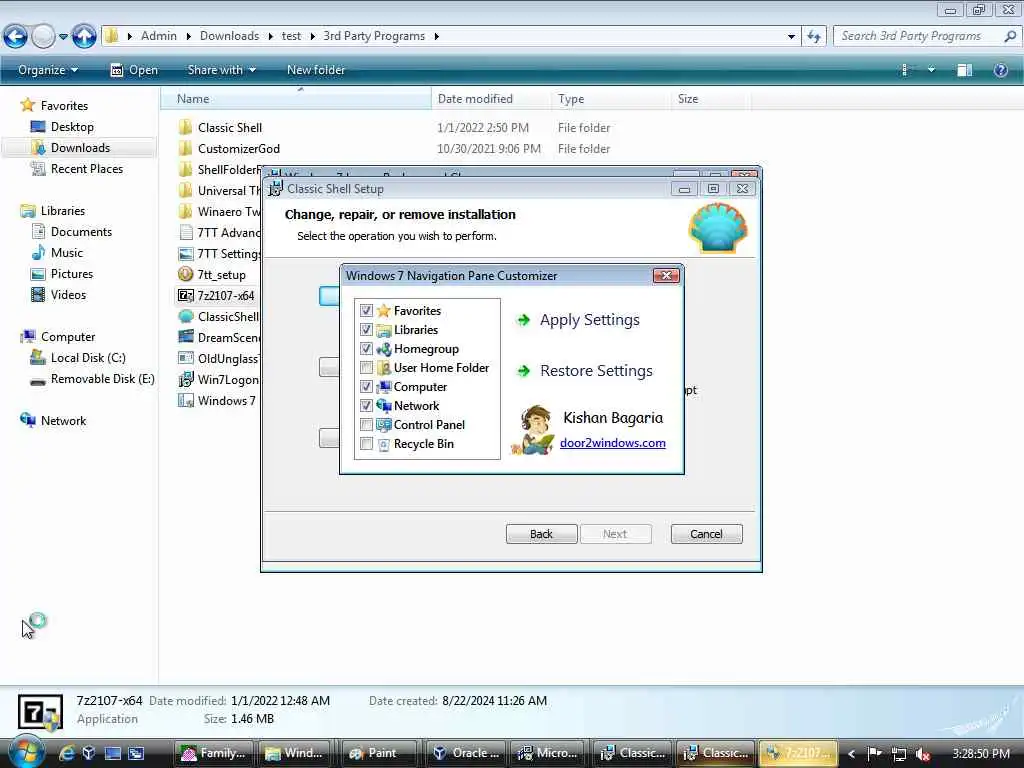
Task: Switch to the Oracle taskbar button
Action: pyautogui.click(x=465, y=753)
